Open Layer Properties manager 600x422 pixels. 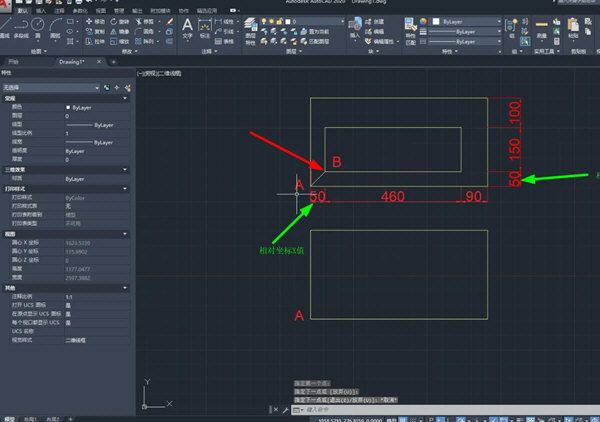pyautogui.click(x=250, y=31)
